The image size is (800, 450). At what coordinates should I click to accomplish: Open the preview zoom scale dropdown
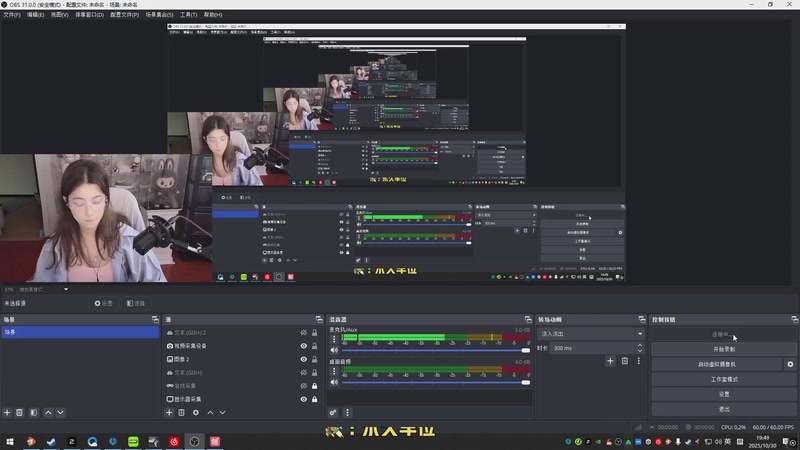pyautogui.click(x=66, y=289)
